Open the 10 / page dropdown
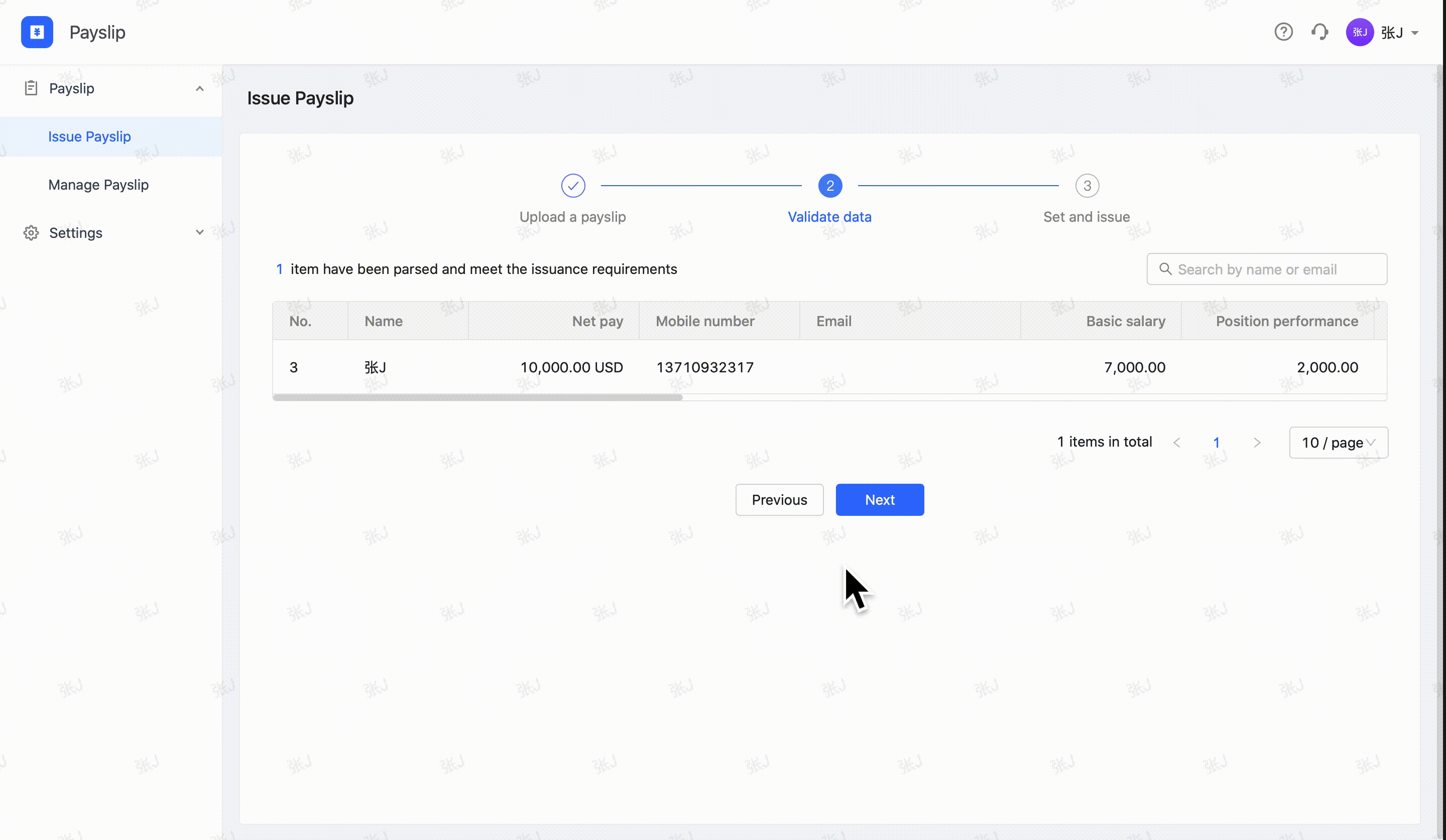 (x=1338, y=443)
